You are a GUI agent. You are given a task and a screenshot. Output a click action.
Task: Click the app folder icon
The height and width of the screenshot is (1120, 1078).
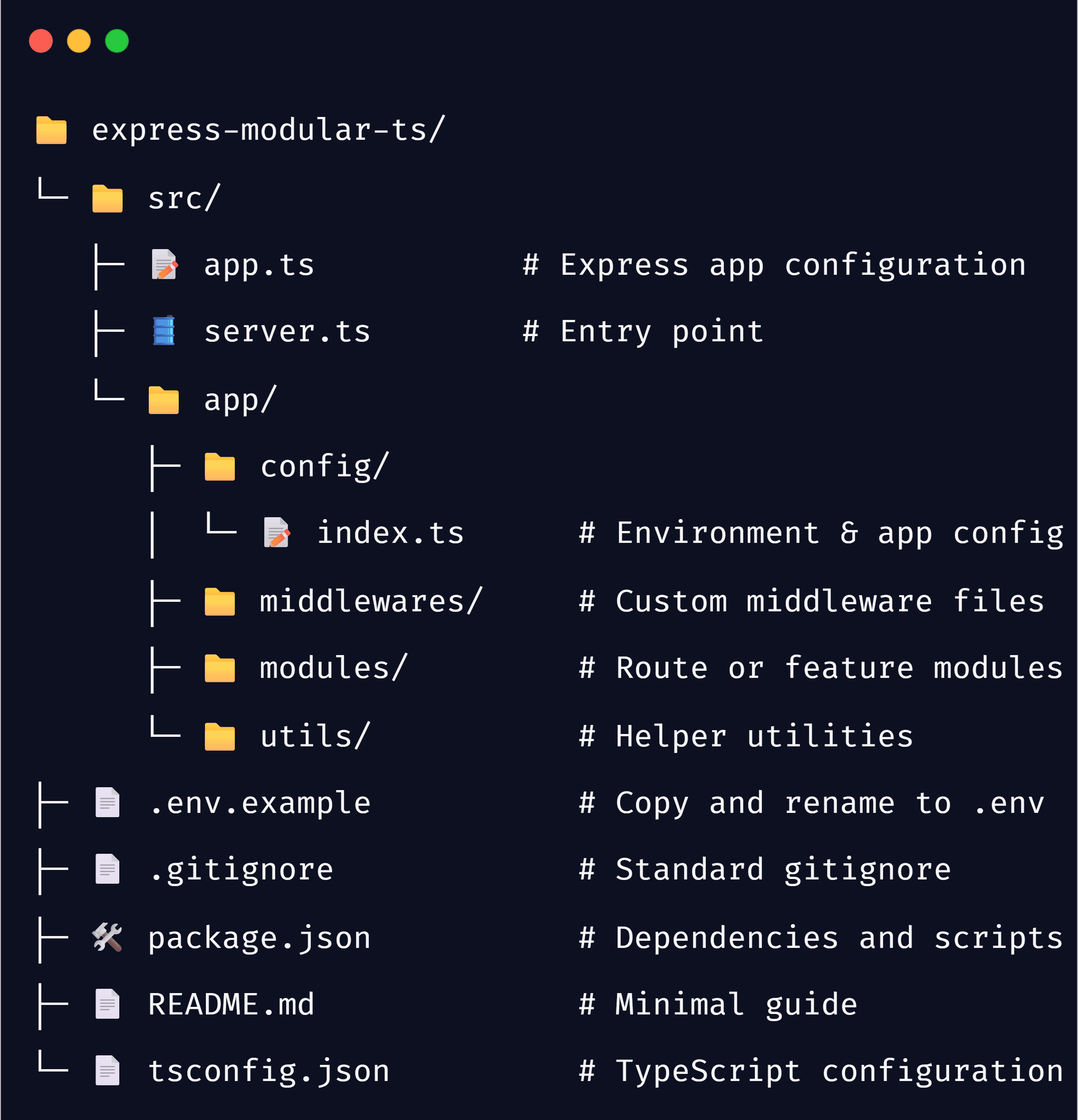164,398
